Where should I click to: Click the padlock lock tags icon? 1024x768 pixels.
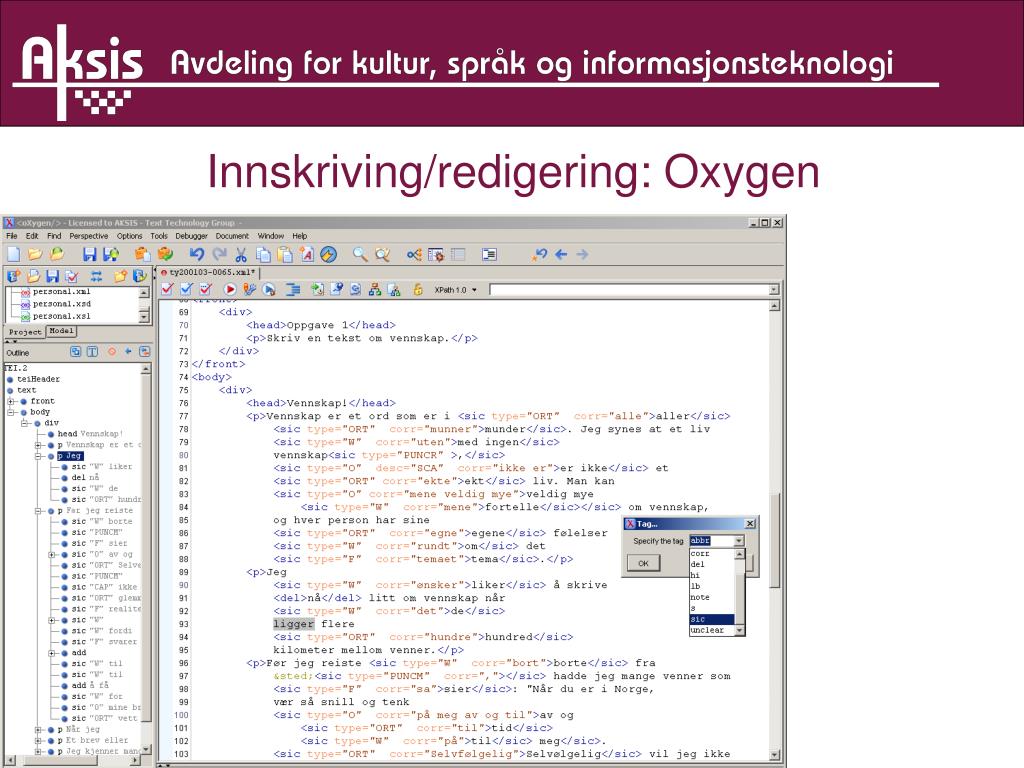[418, 289]
